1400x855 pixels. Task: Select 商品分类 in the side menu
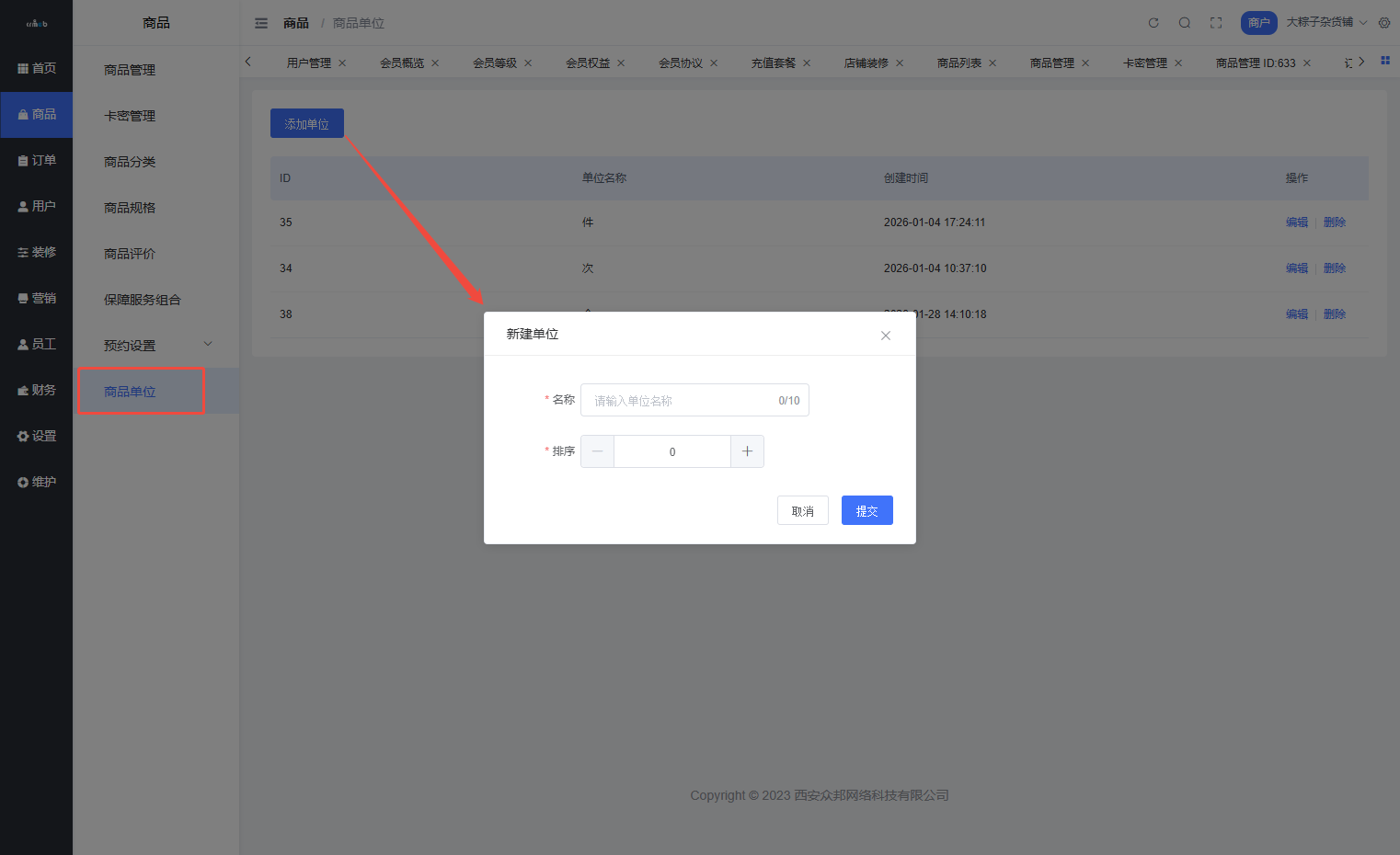[130, 162]
